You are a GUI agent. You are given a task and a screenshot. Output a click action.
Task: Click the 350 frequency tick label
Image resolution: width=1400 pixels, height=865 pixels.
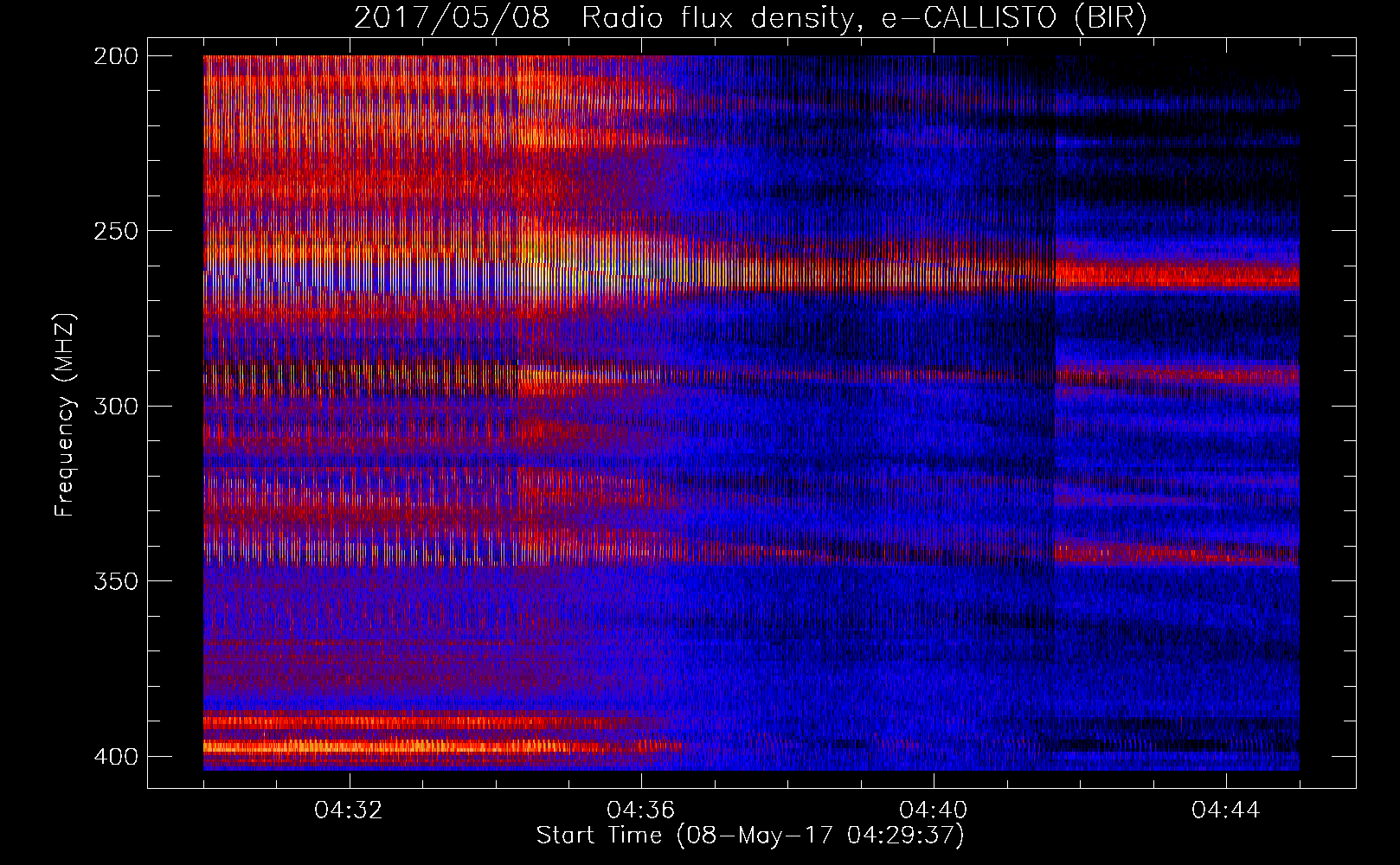[115, 581]
